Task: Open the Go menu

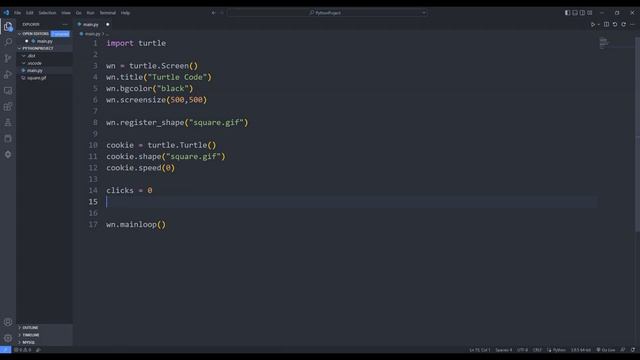Action: (x=78, y=13)
